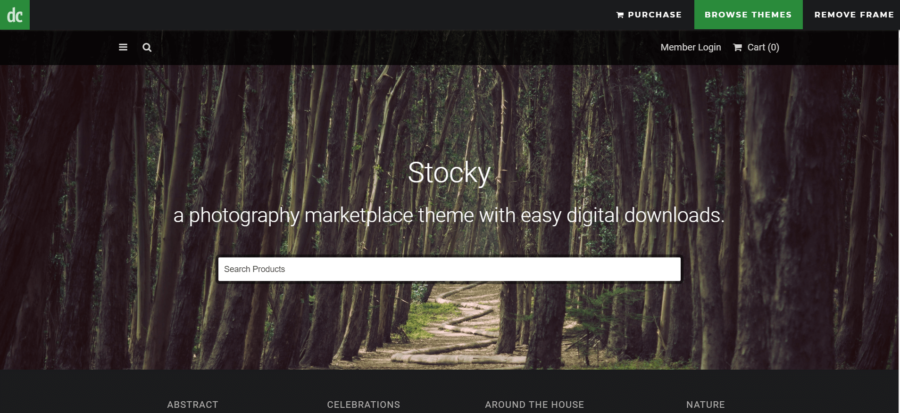Open the Cart (0) link
This screenshot has width=900, height=413.
pos(763,47)
